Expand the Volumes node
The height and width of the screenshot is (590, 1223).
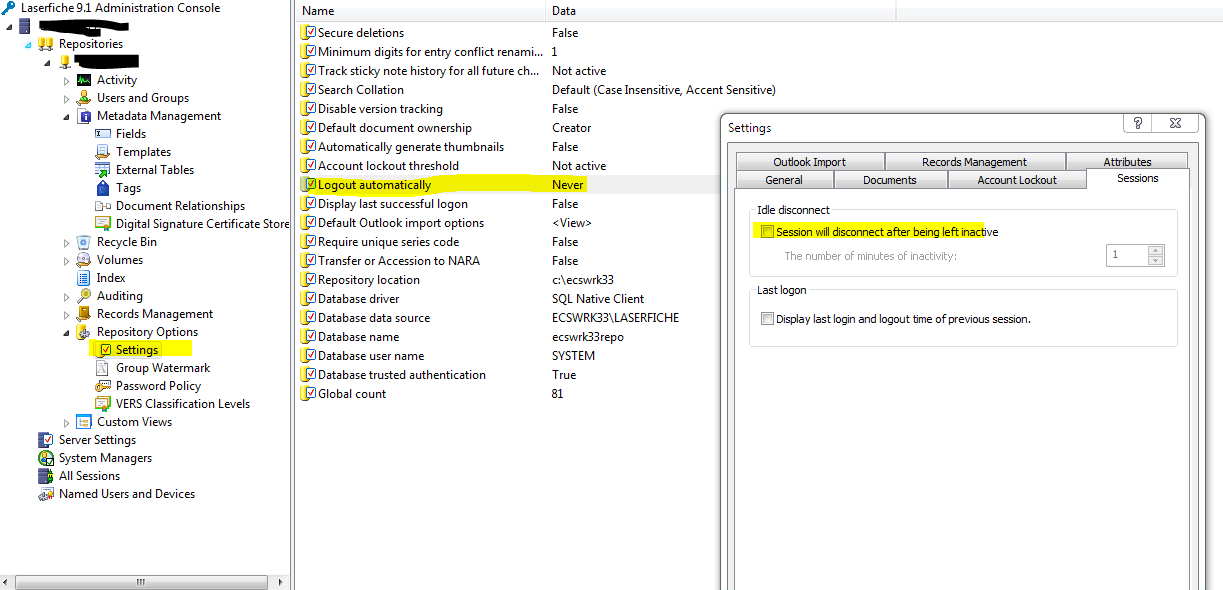click(67, 260)
